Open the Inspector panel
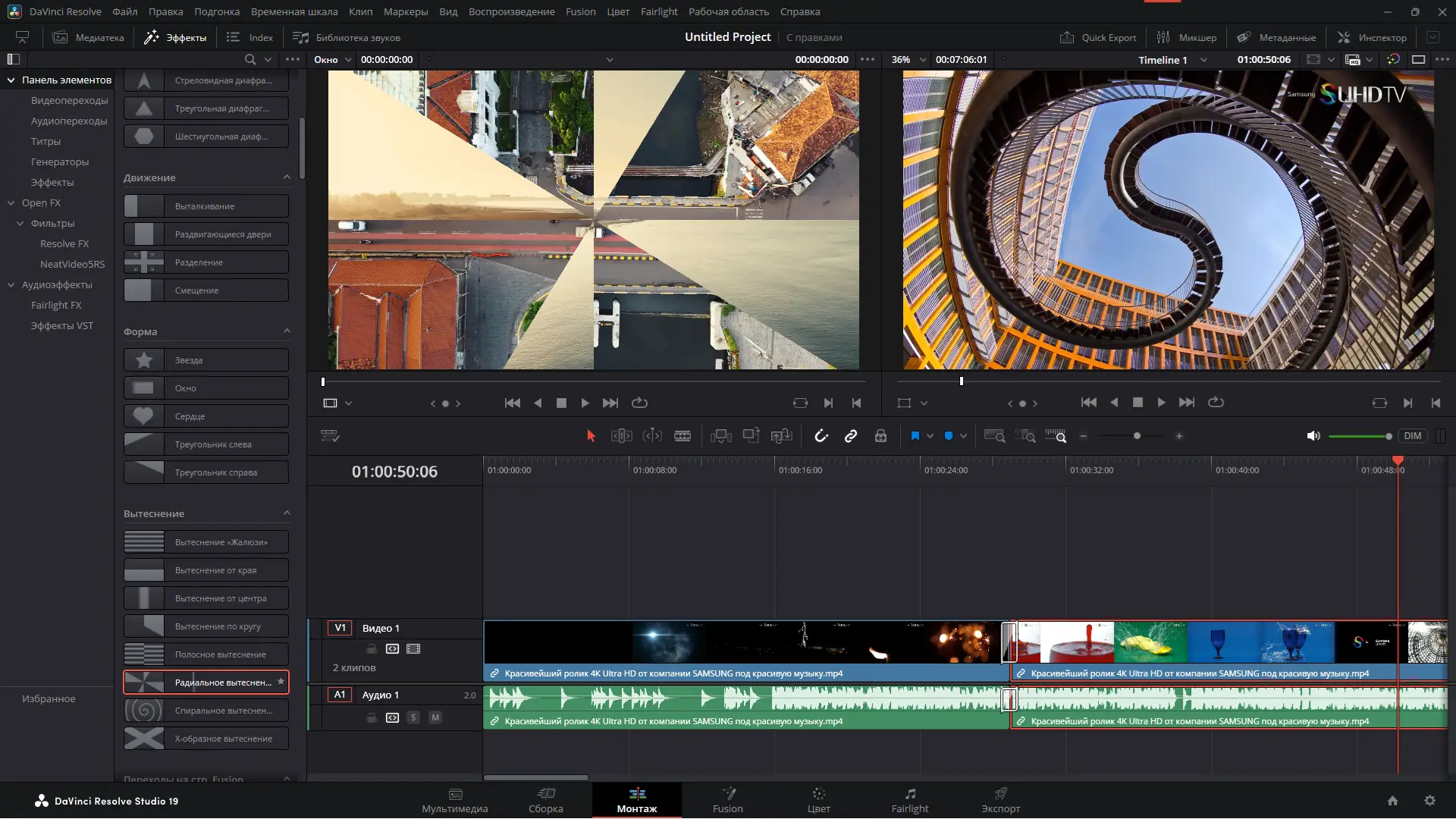Screen dimensions: 1456x819 (x=1372, y=37)
